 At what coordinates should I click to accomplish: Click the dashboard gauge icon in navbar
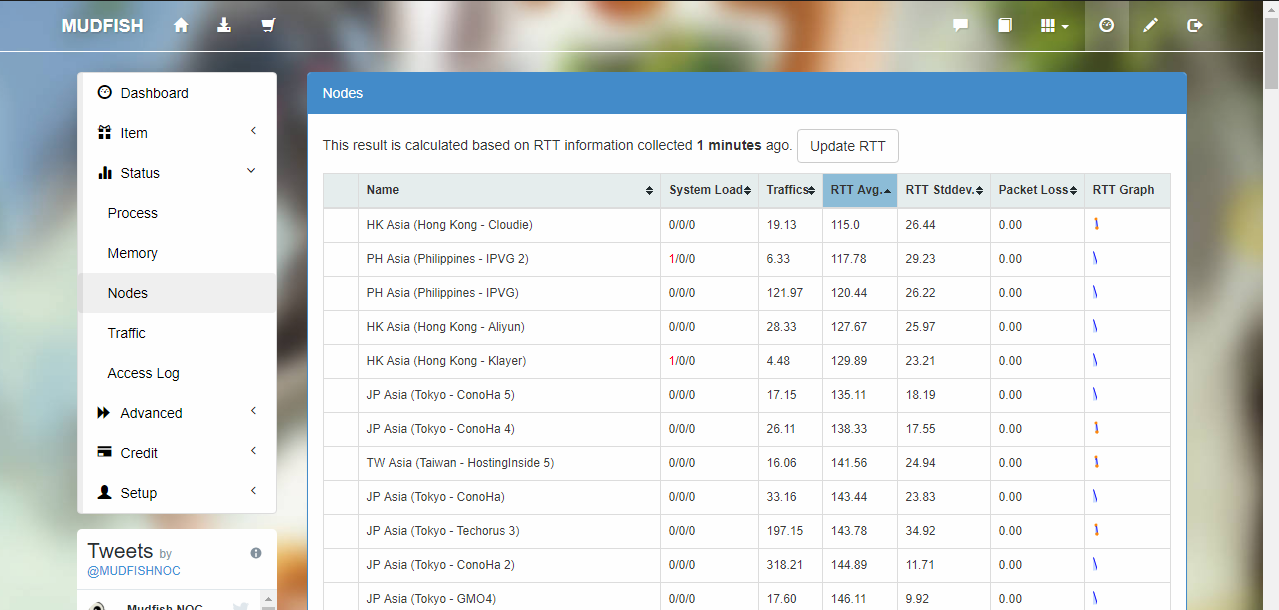pos(1106,25)
